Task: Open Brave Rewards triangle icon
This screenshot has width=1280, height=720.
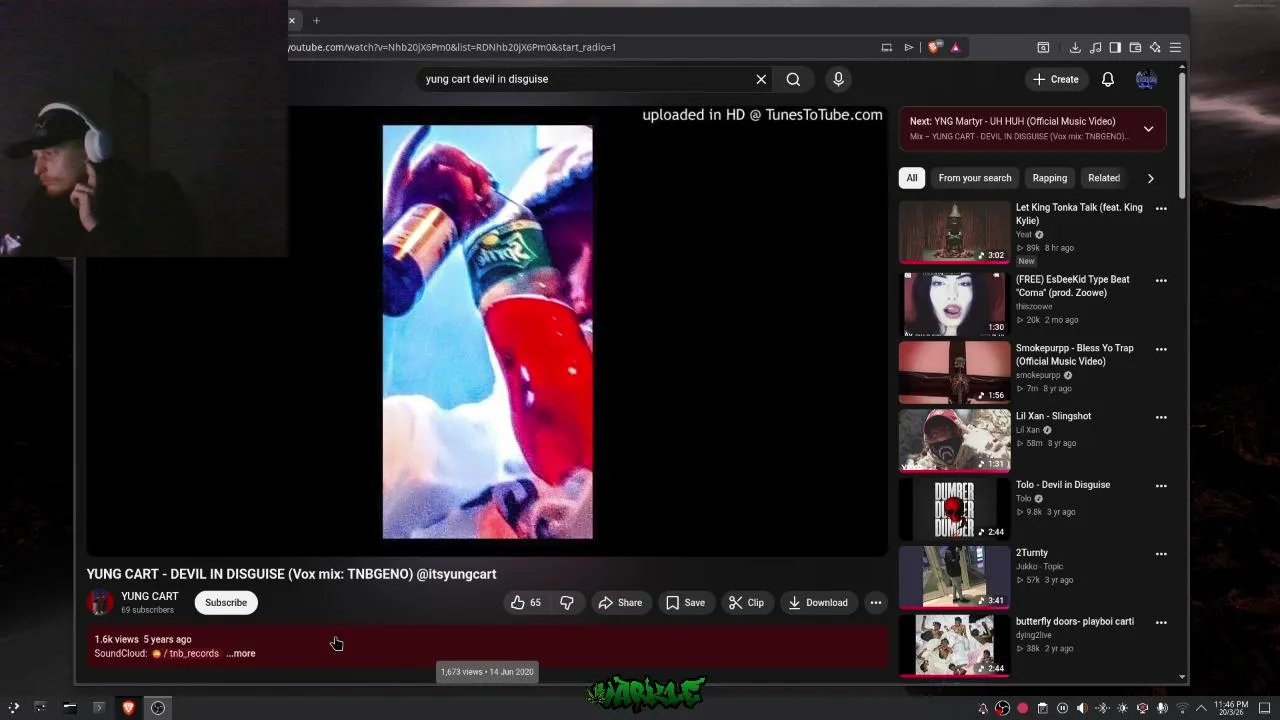Action: pos(955,47)
